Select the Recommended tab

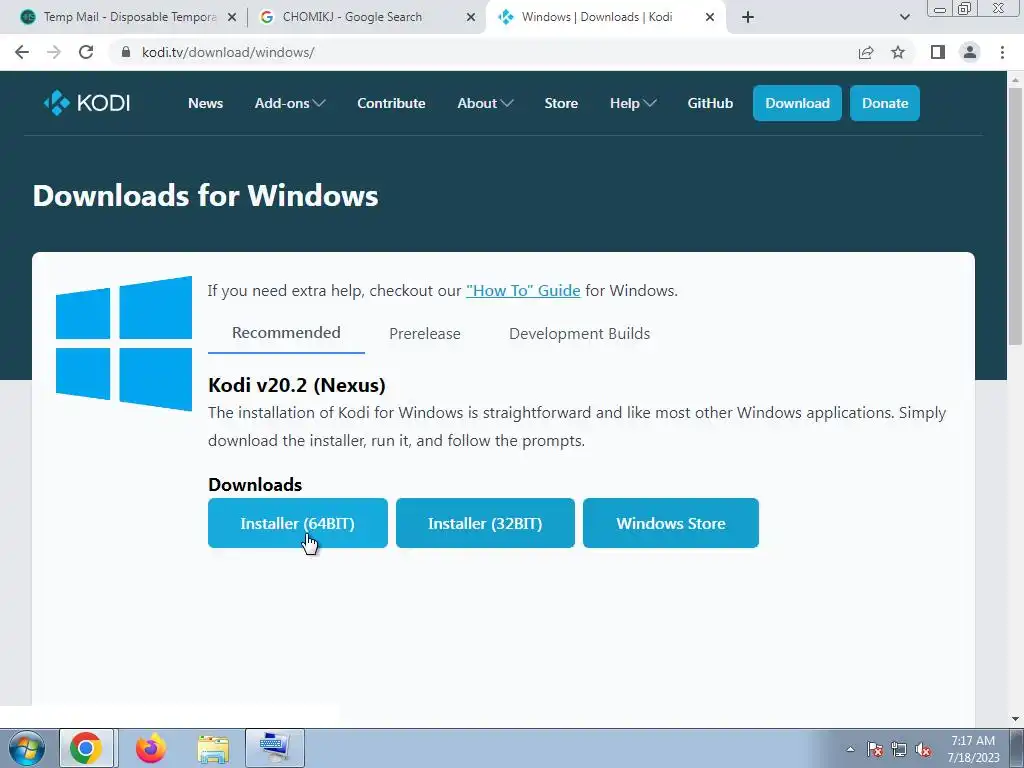286,333
